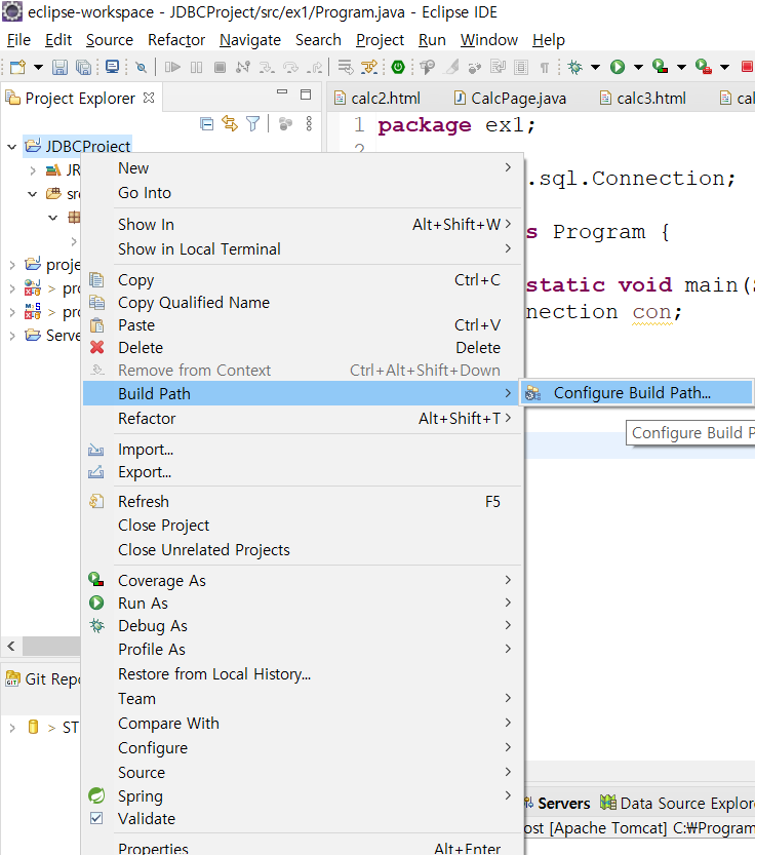This screenshot has width=767, height=857.
Task: Open the Window menu
Action: [x=489, y=40]
